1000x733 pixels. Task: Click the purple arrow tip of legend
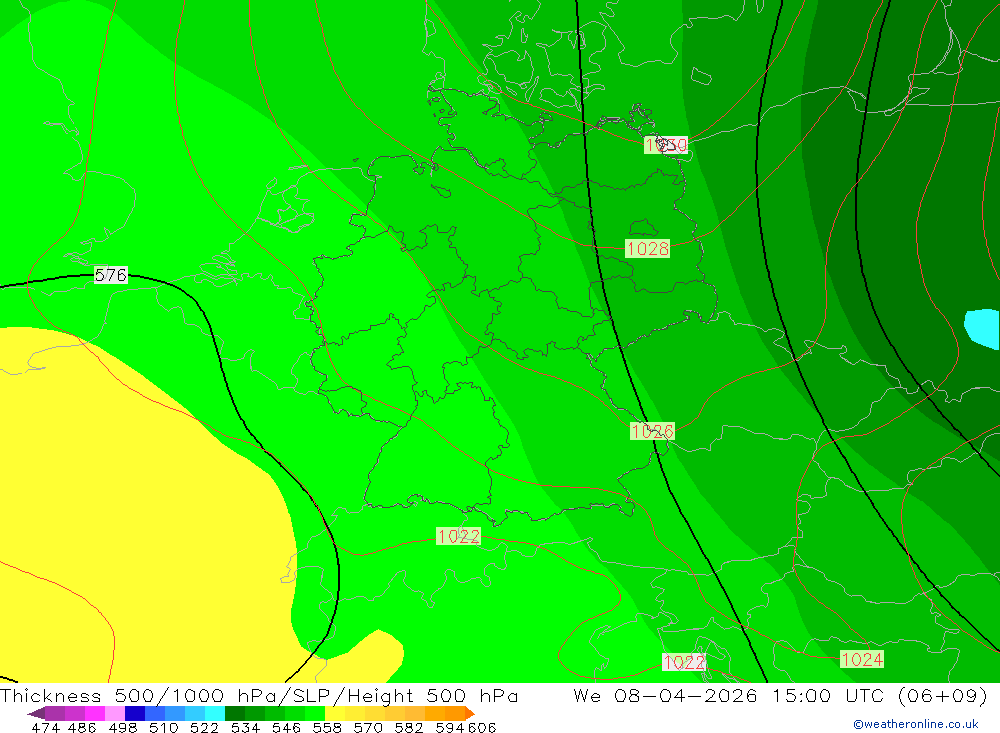36,713
